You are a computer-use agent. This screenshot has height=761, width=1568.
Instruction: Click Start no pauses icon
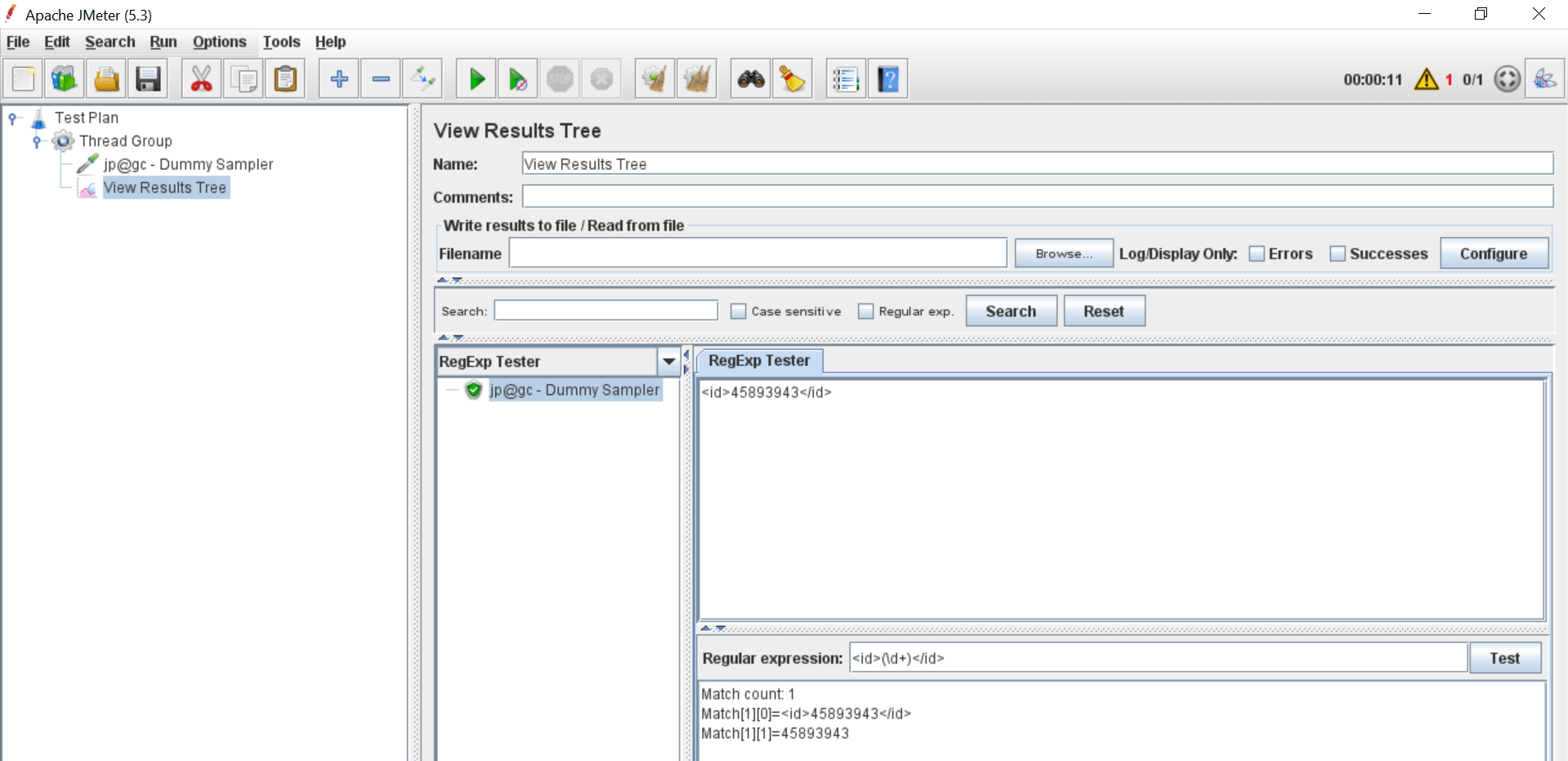point(518,79)
